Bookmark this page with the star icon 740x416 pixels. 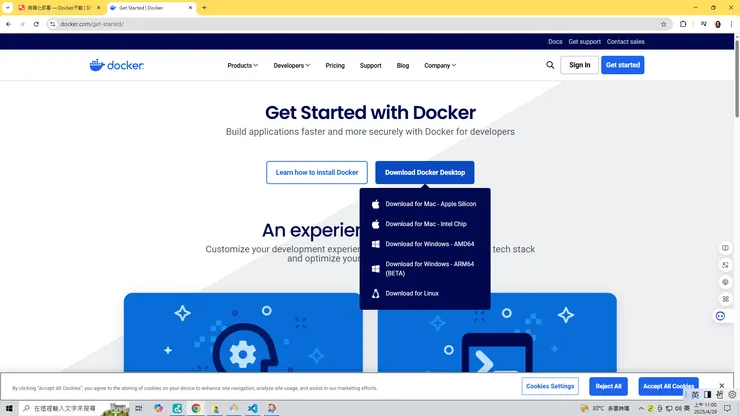pyautogui.click(x=664, y=24)
